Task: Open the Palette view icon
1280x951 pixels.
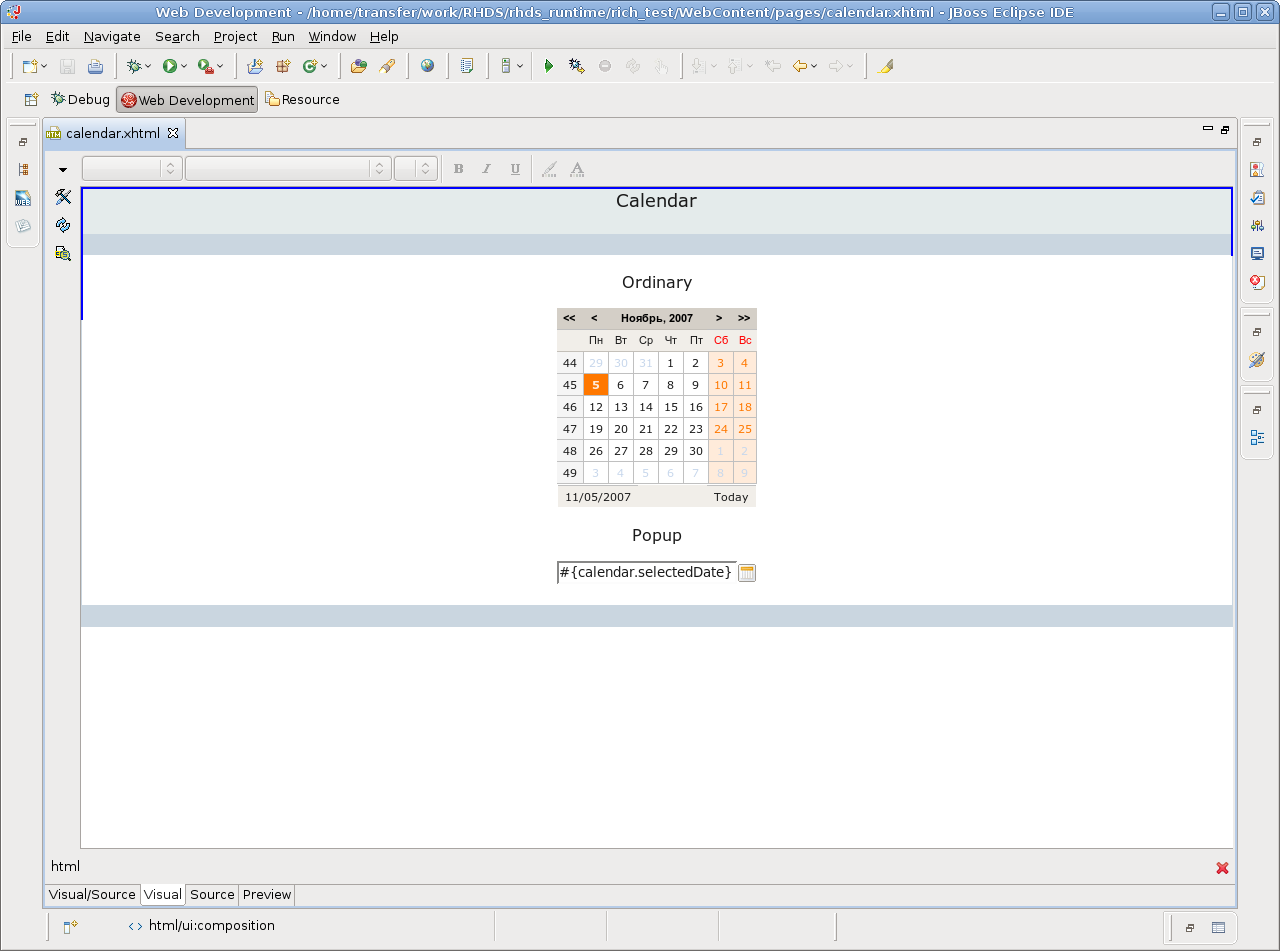Action: click(1257, 360)
